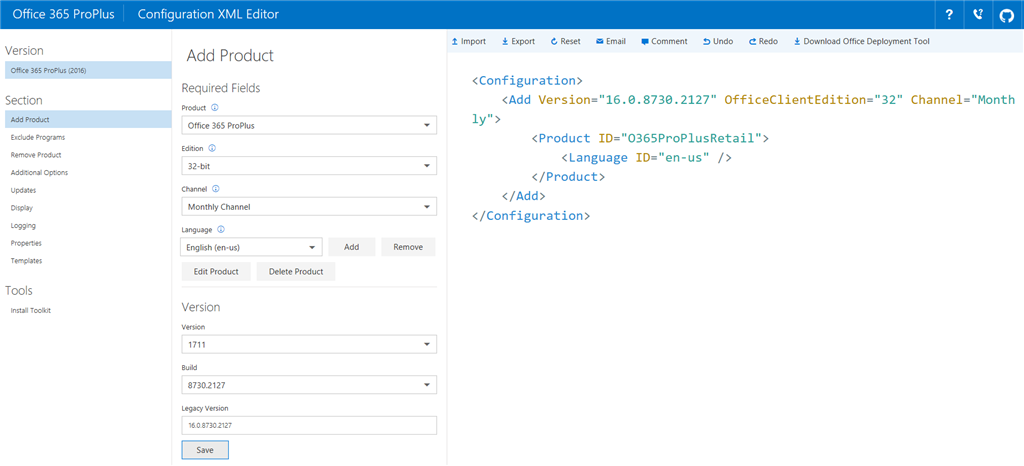1024x466 pixels.
Task: Click Download Office Deployment Tool
Action: point(861,41)
